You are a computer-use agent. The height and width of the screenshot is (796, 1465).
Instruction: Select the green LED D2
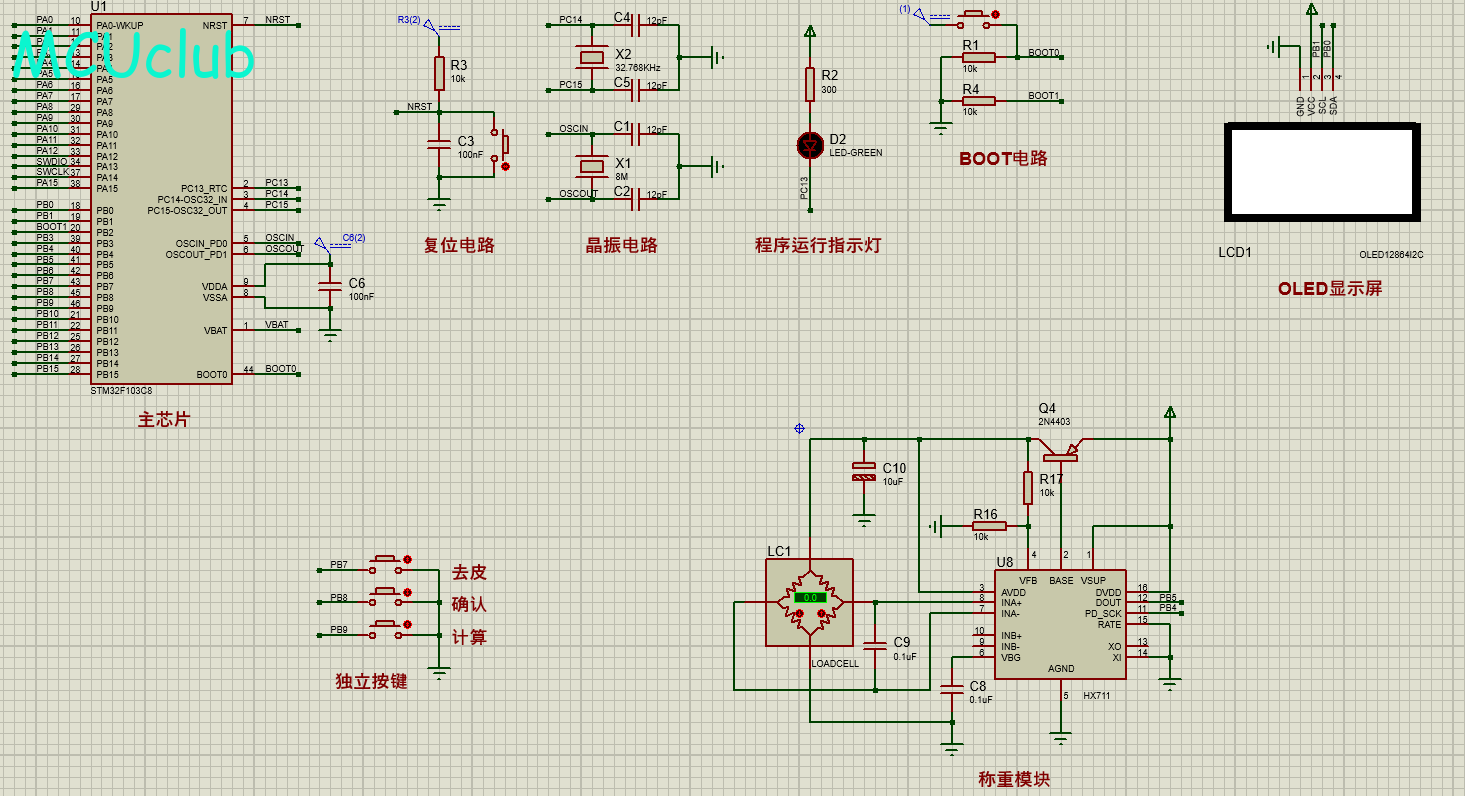click(810, 145)
